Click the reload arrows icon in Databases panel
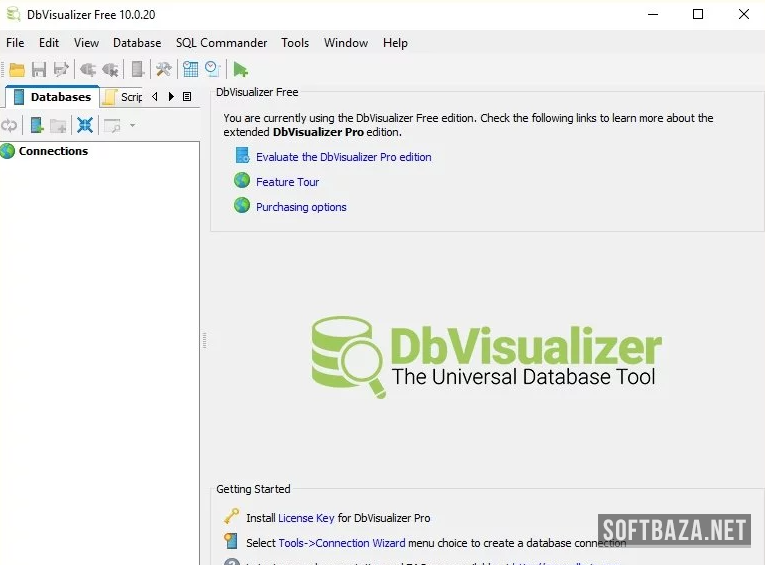765x565 pixels. (x=9, y=125)
